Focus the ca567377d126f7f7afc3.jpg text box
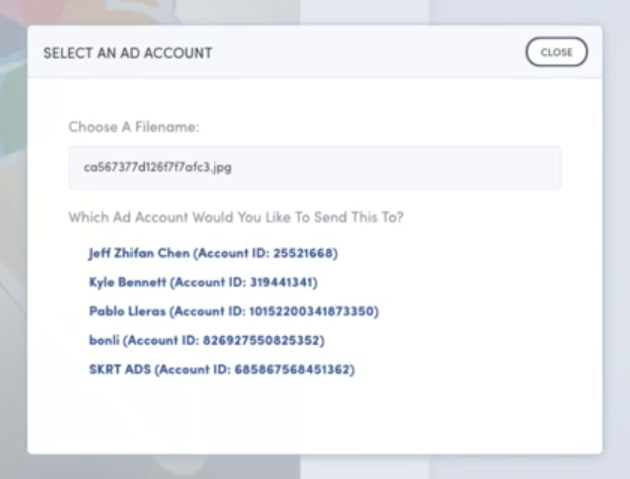Screen dimensions: 630x479 click(314, 167)
